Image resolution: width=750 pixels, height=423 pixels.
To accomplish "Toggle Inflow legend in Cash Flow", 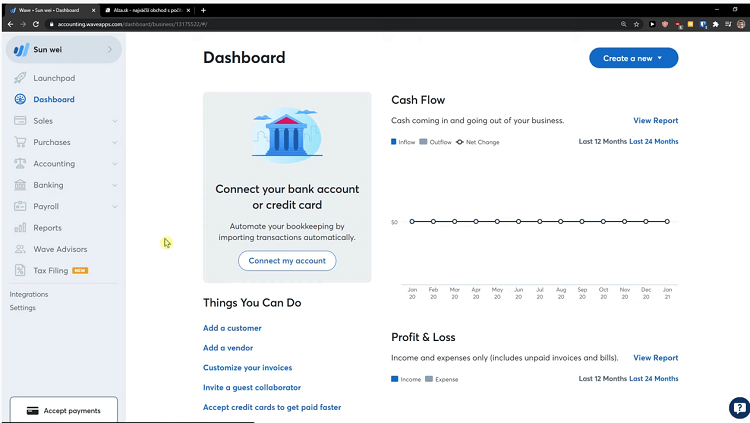I will tap(403, 142).
